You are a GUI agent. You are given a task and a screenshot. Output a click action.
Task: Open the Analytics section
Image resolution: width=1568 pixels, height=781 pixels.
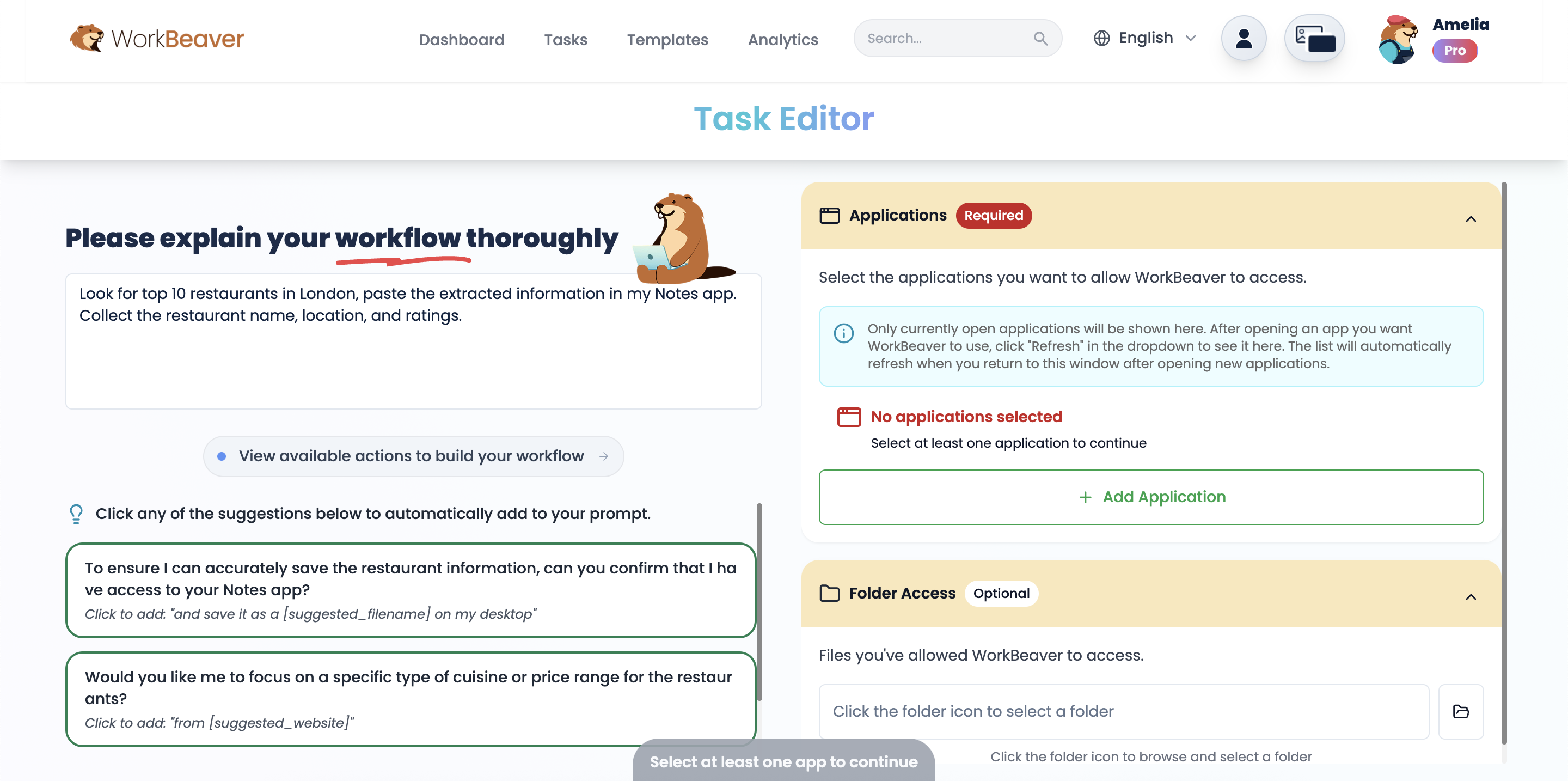coord(783,40)
